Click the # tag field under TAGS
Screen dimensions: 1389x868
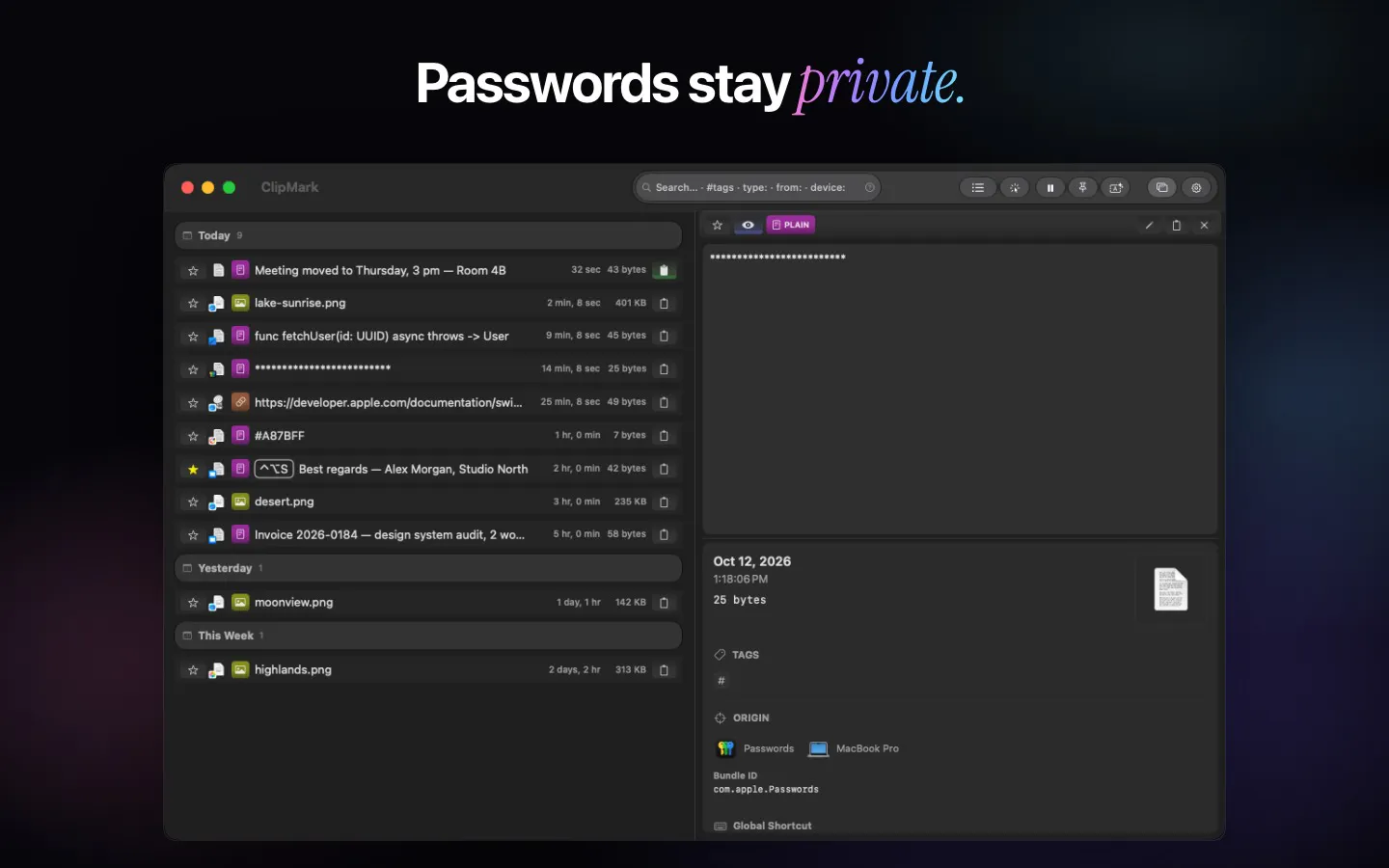click(x=722, y=681)
